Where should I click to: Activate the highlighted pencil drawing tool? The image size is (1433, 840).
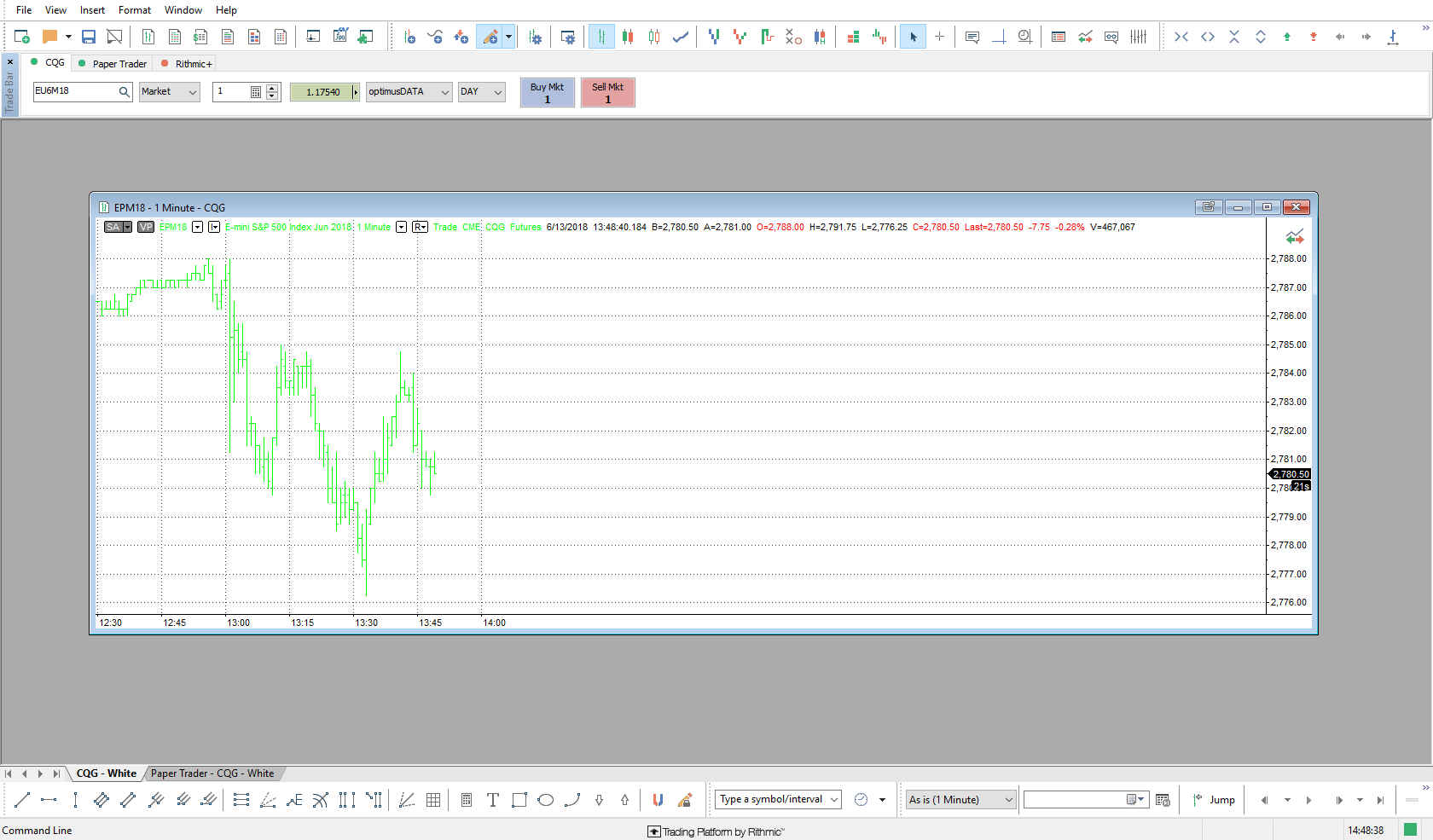coord(490,37)
